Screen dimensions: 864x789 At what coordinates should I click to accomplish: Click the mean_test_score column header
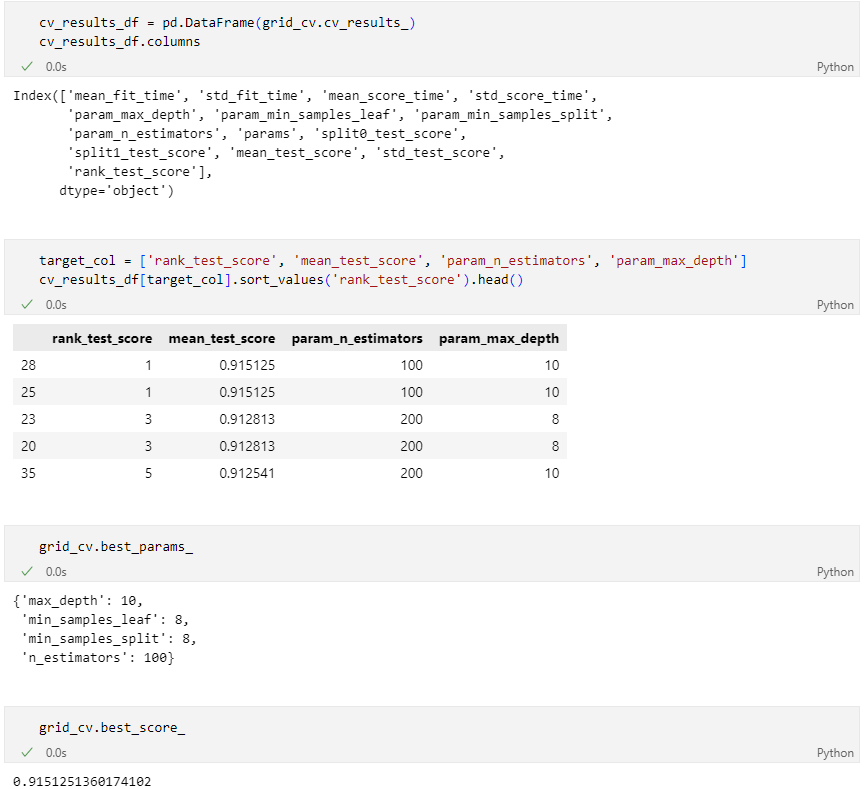(x=222, y=338)
